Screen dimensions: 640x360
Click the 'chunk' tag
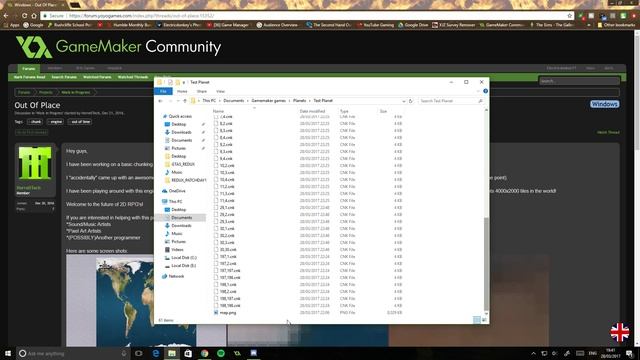click(35, 122)
